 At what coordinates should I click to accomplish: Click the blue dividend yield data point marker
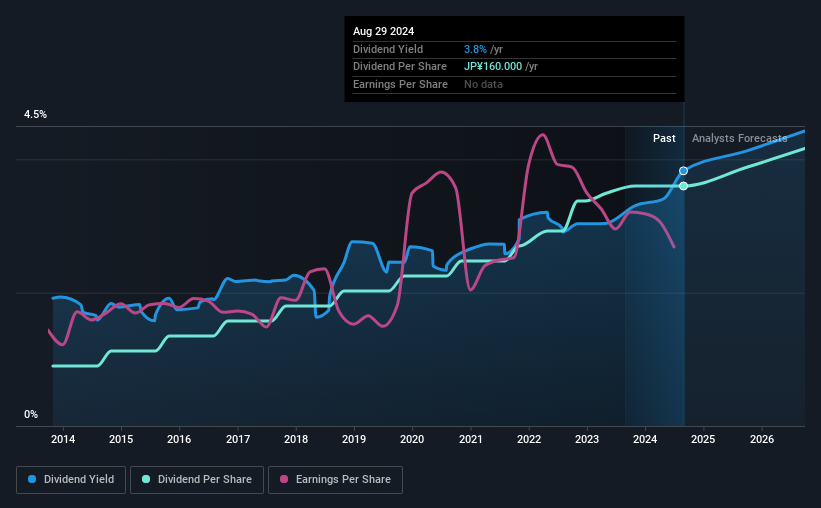click(683, 171)
